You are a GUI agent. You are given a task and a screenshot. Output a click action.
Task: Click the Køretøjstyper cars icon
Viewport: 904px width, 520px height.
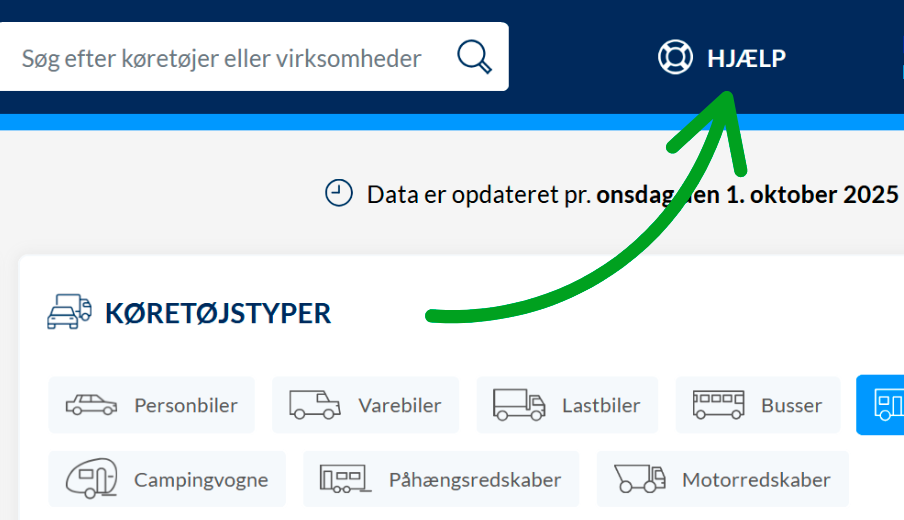pyautogui.click(x=69, y=312)
